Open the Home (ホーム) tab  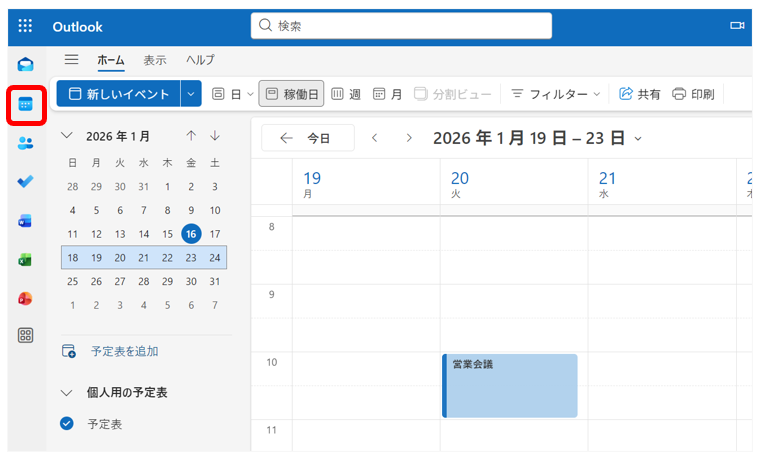111,60
